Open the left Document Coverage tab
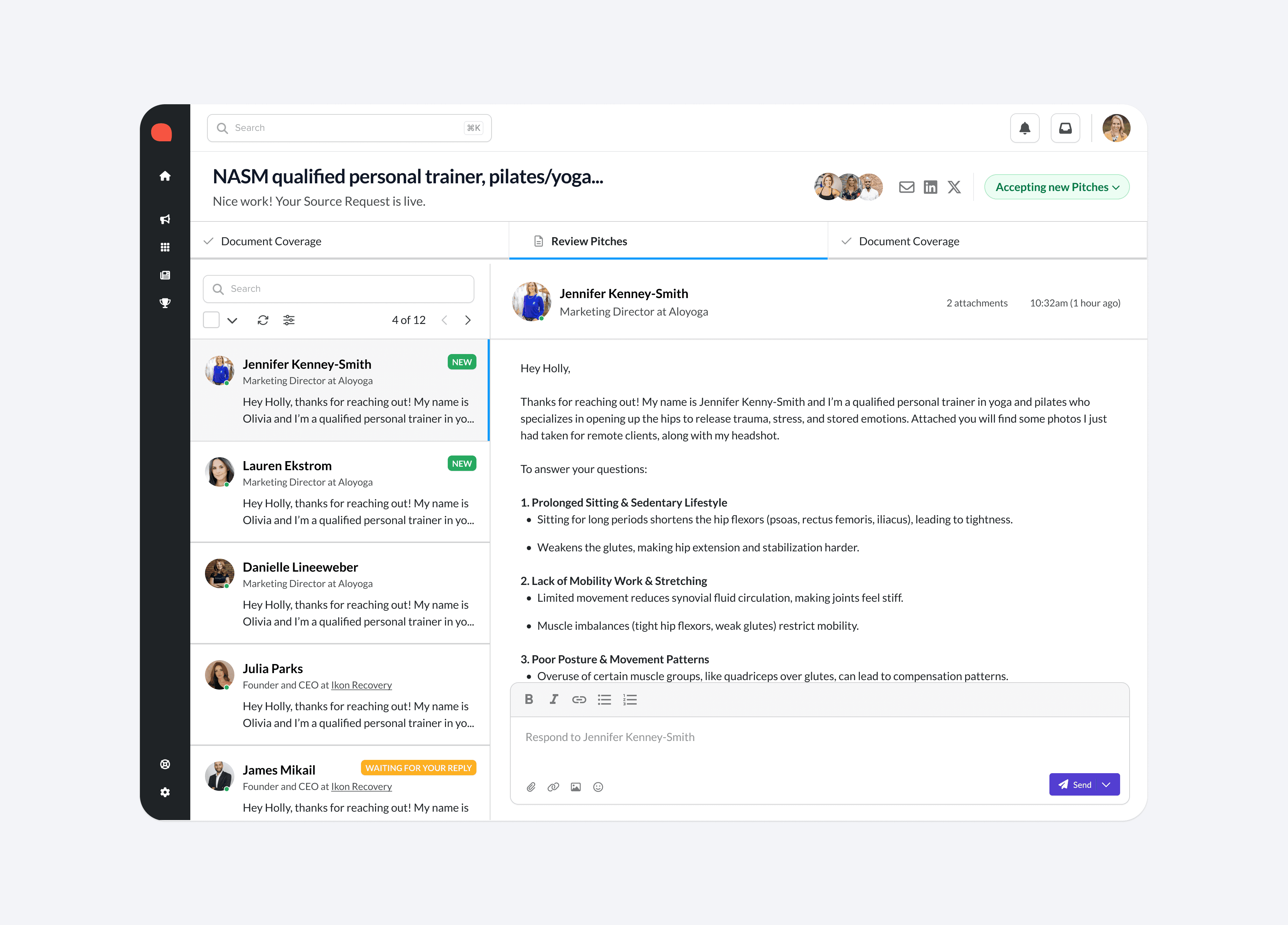This screenshot has width=1288, height=925. [271, 241]
